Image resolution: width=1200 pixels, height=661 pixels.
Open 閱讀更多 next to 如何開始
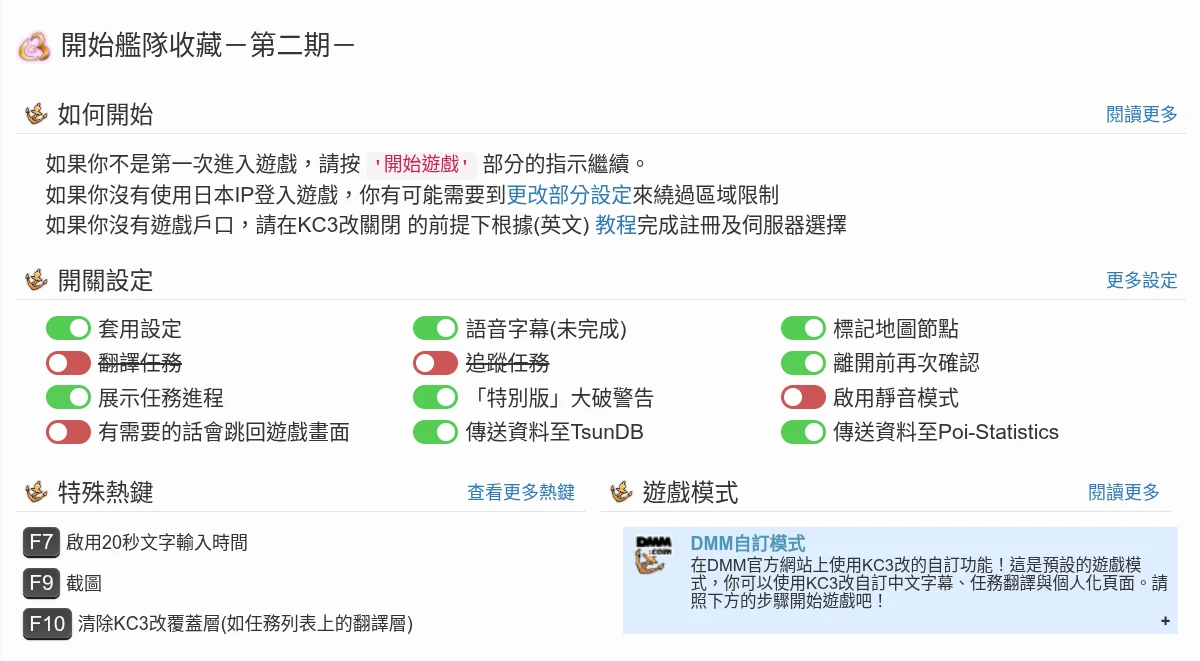pos(1142,114)
